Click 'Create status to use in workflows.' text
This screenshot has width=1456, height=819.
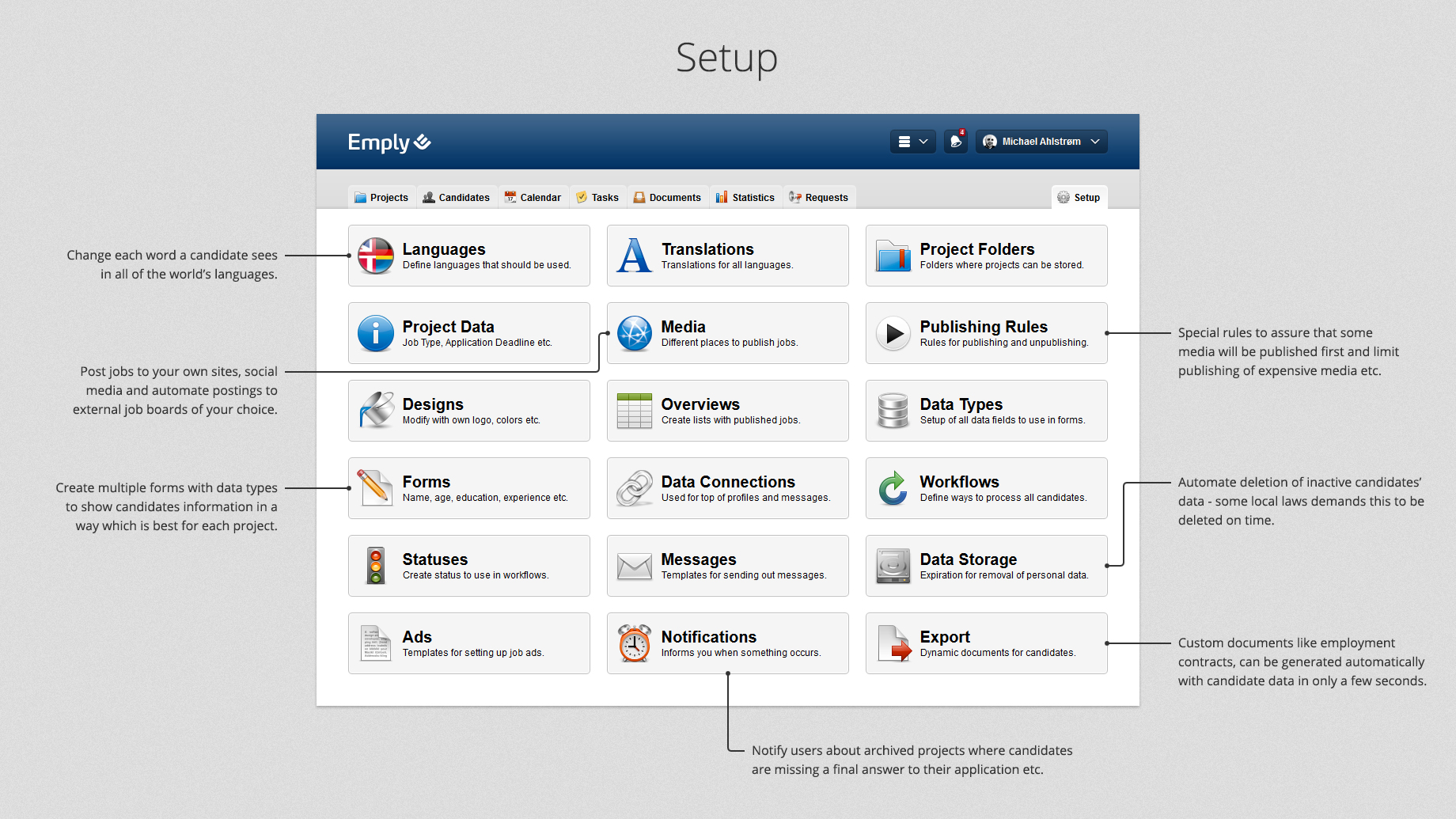coord(476,575)
